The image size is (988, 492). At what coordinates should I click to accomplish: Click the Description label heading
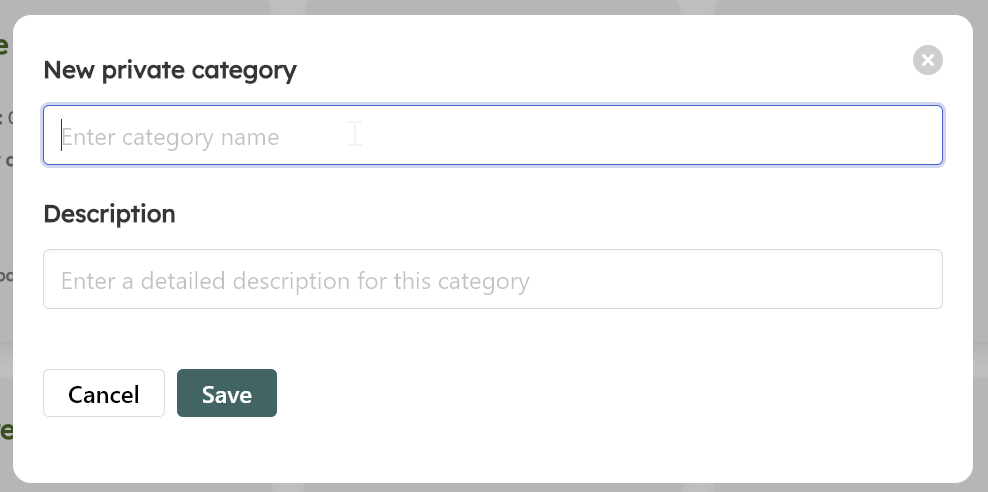coord(110,214)
